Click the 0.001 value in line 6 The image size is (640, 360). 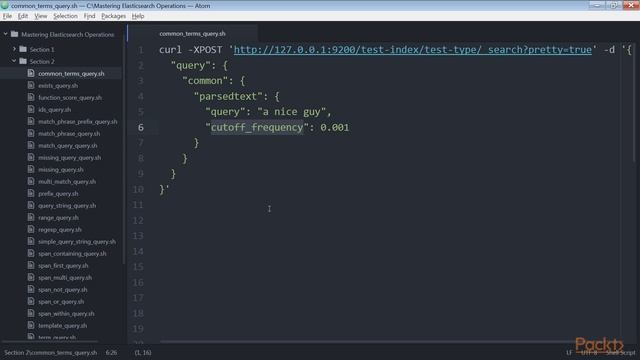335,127
